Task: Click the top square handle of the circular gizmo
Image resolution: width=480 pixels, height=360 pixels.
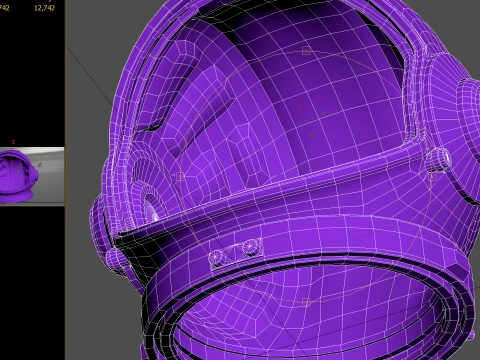Action: click(x=306, y=51)
